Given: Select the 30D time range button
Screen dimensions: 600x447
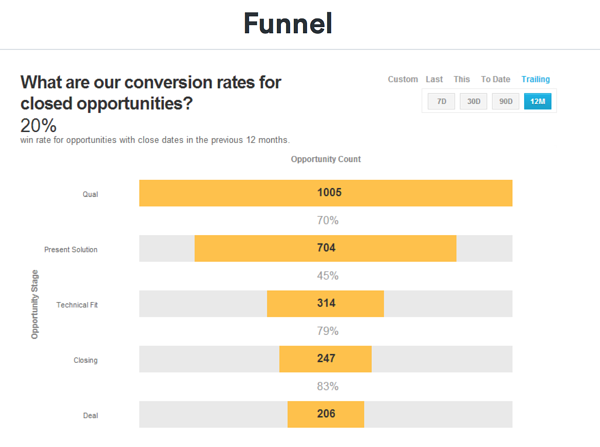Looking at the screenshot, I should (x=473, y=101).
